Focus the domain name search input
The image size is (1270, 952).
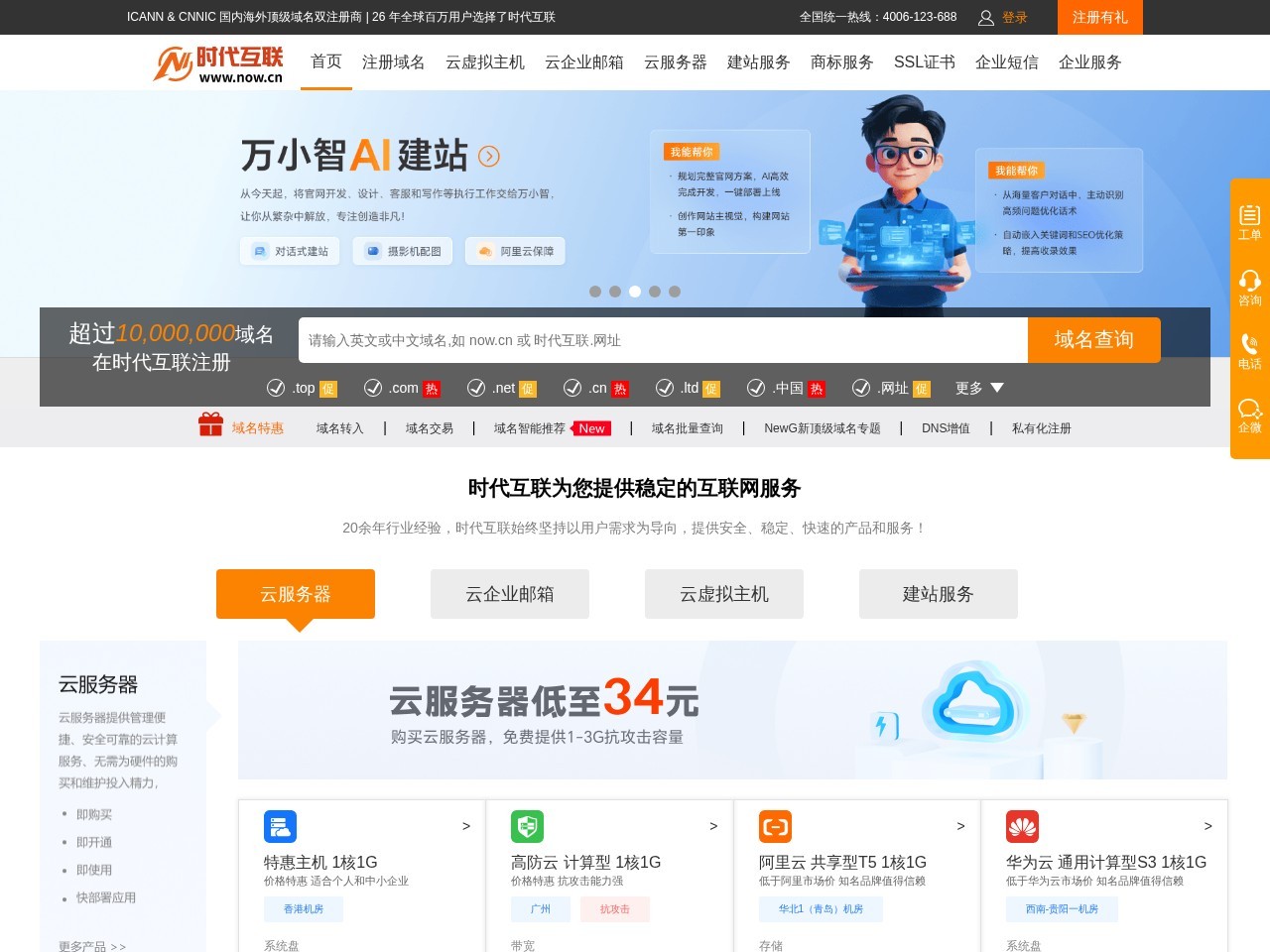(662, 340)
